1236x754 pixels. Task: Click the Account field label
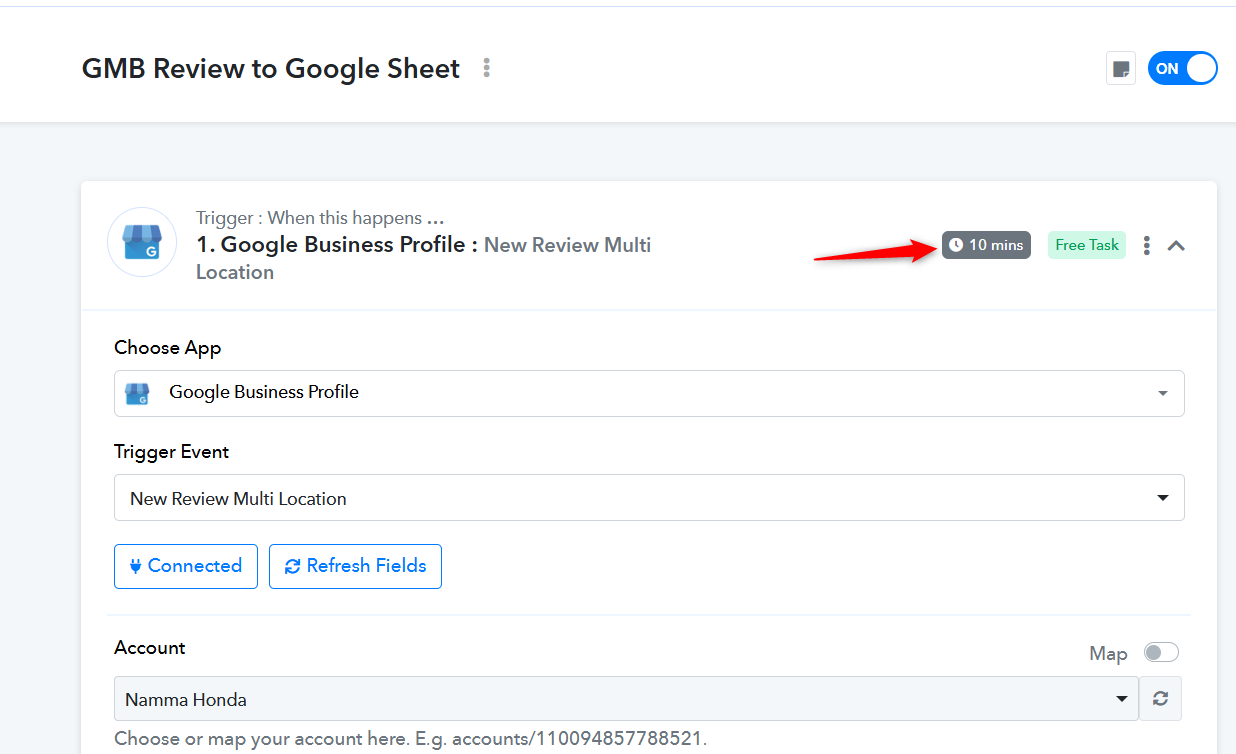pos(150,648)
